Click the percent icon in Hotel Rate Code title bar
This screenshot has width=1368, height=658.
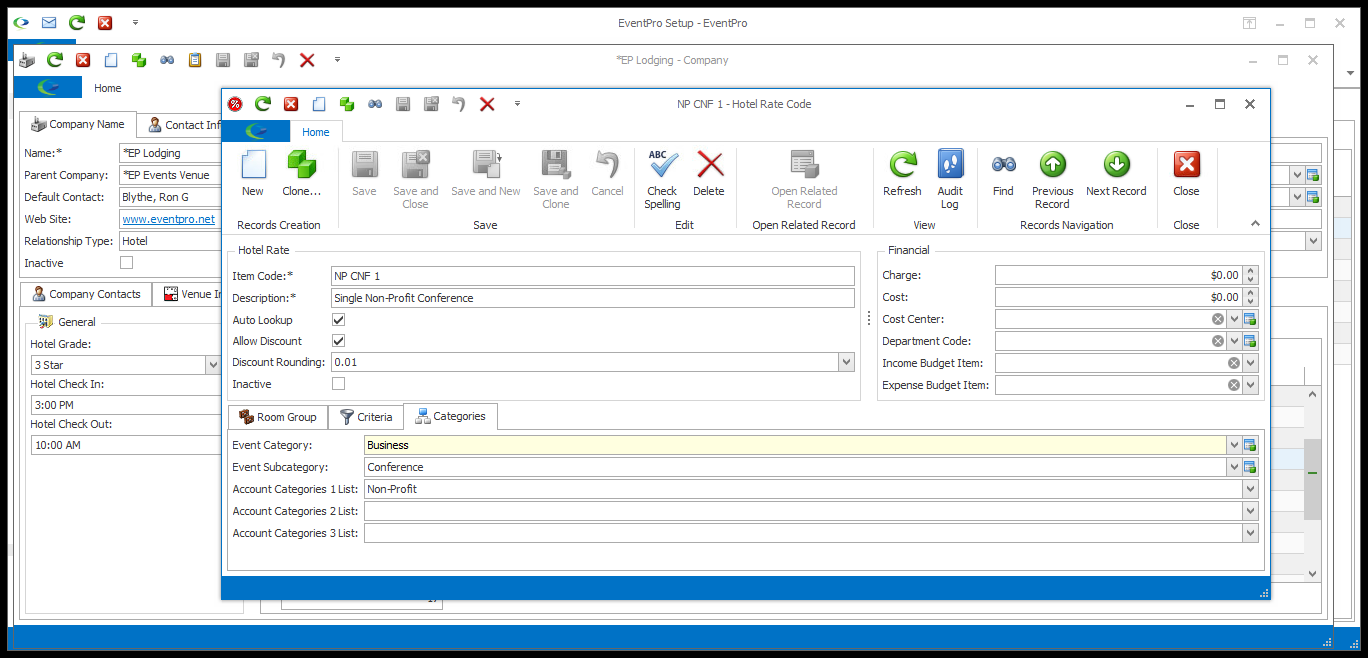(235, 104)
